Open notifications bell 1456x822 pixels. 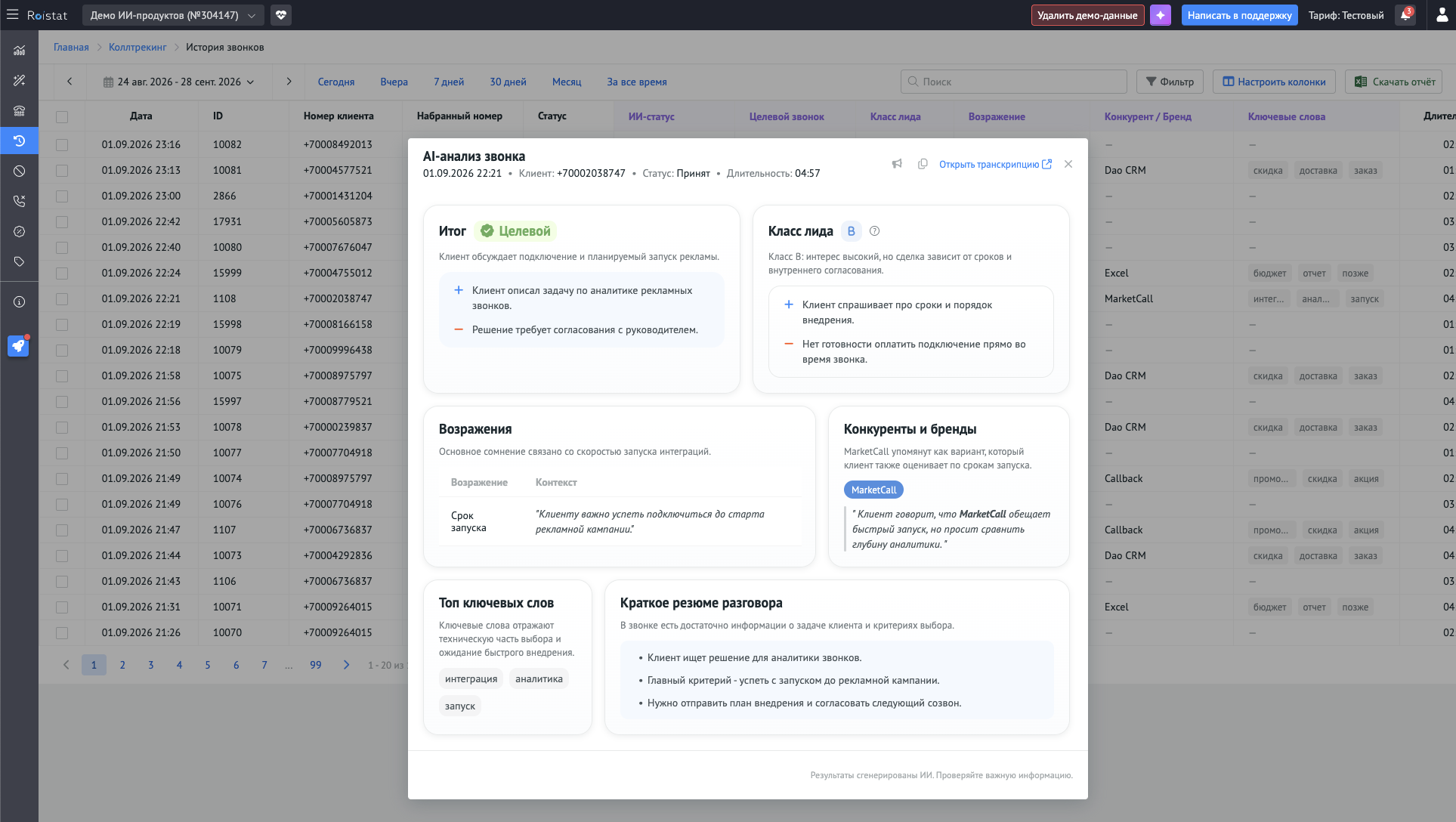pyautogui.click(x=1405, y=15)
